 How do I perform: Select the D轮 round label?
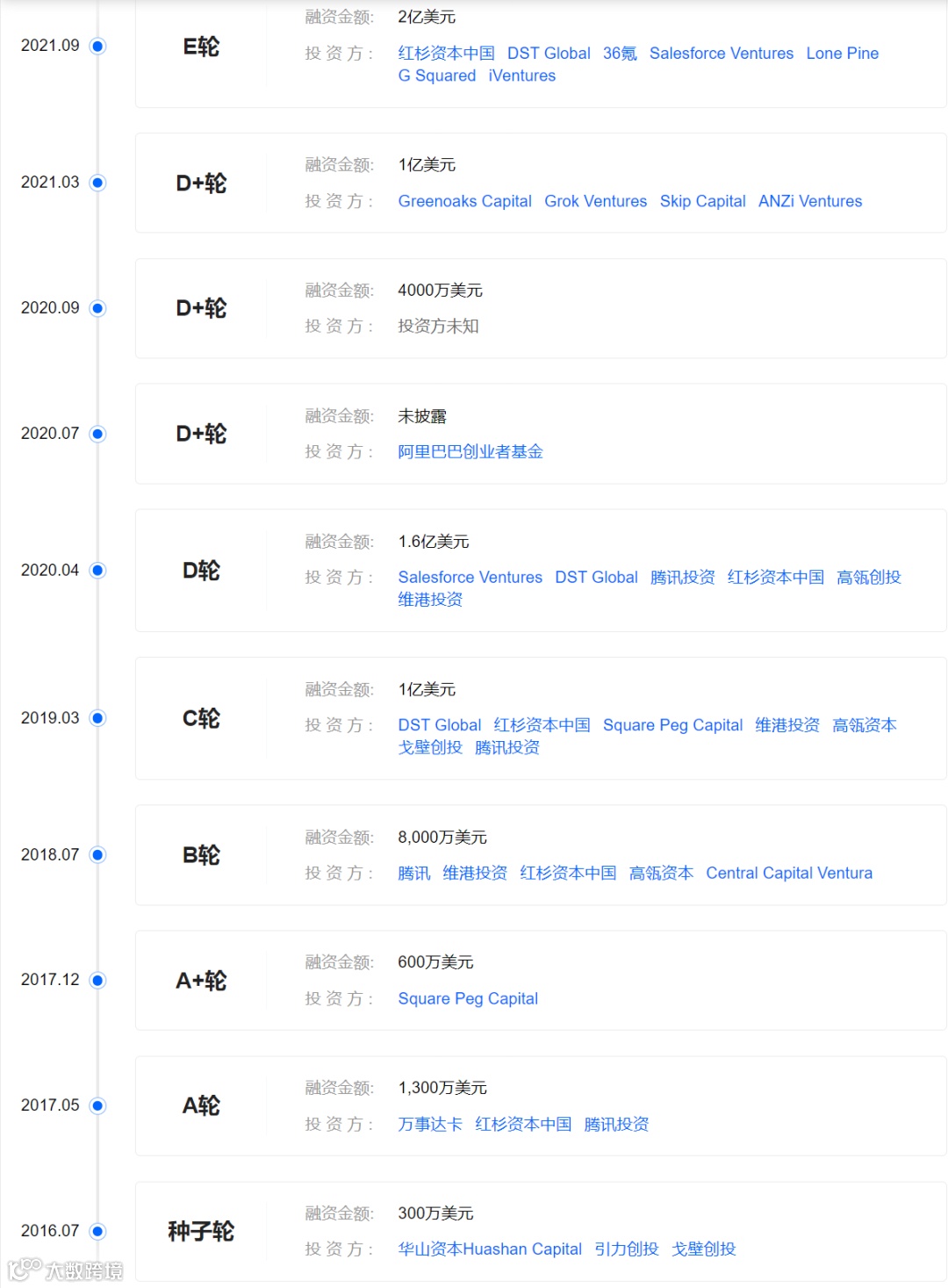(x=201, y=571)
